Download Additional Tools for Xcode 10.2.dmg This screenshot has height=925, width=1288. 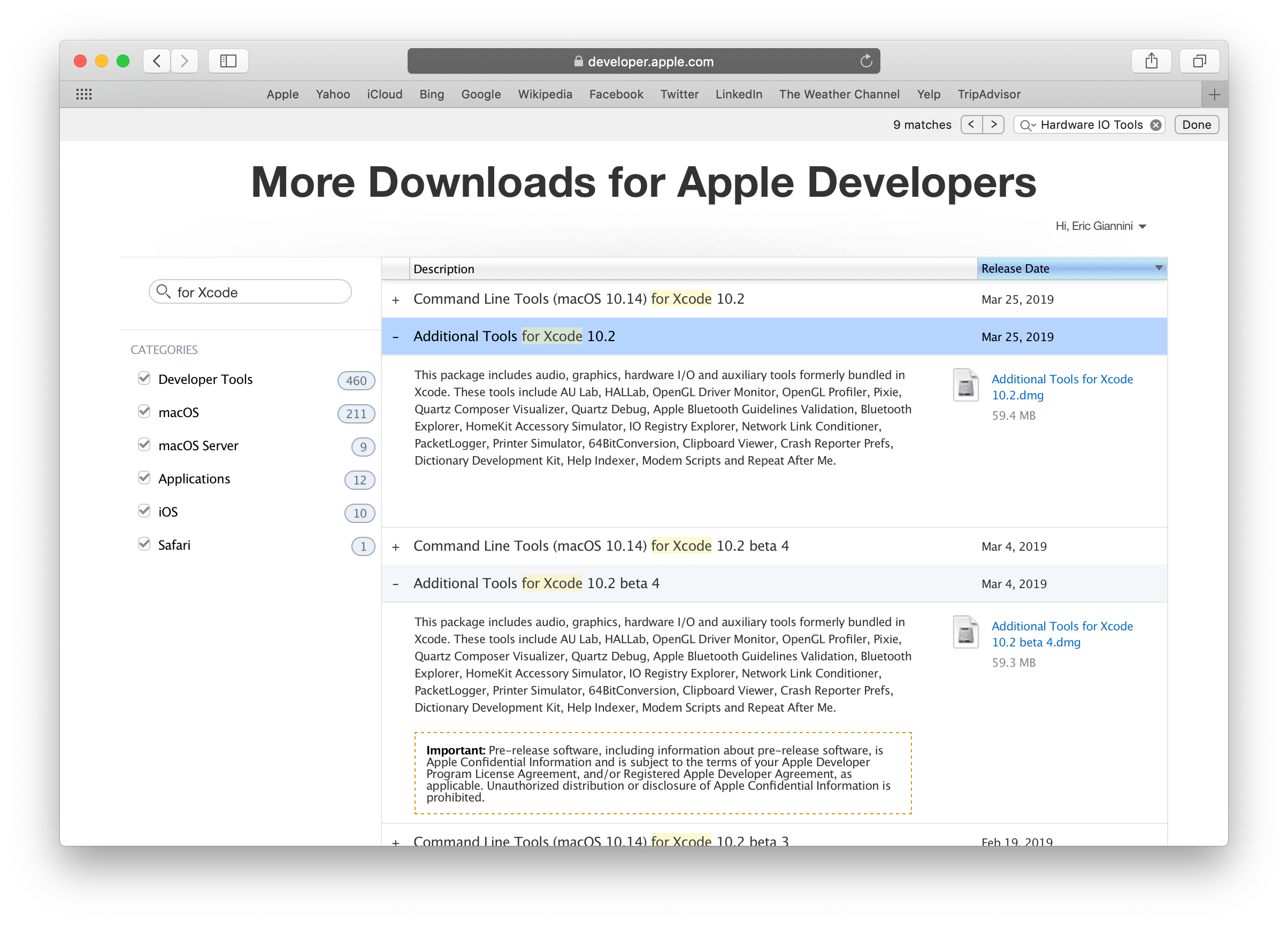[x=1062, y=387]
